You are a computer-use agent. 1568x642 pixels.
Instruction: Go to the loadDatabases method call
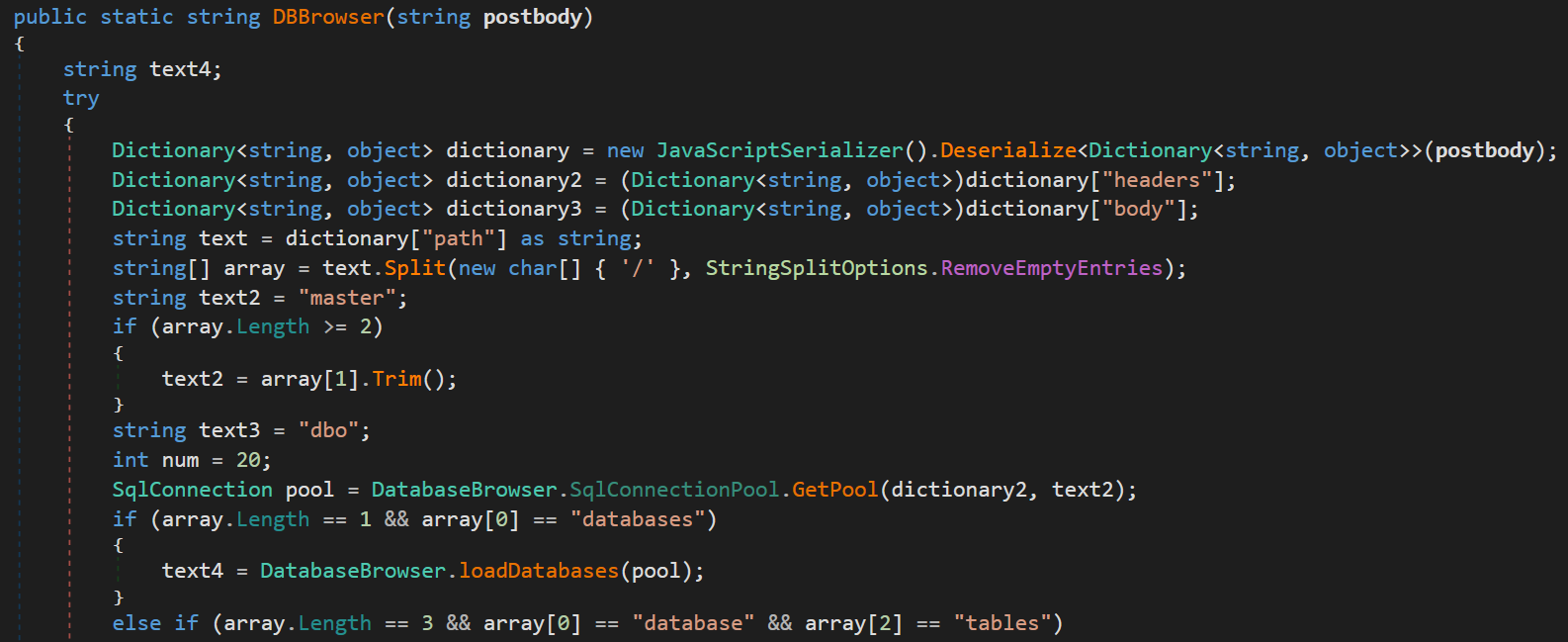[x=539, y=571]
